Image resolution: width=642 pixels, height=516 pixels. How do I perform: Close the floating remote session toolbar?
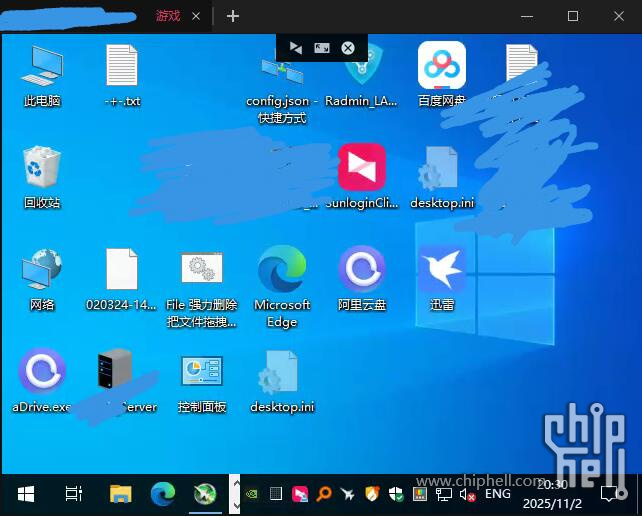[x=348, y=47]
